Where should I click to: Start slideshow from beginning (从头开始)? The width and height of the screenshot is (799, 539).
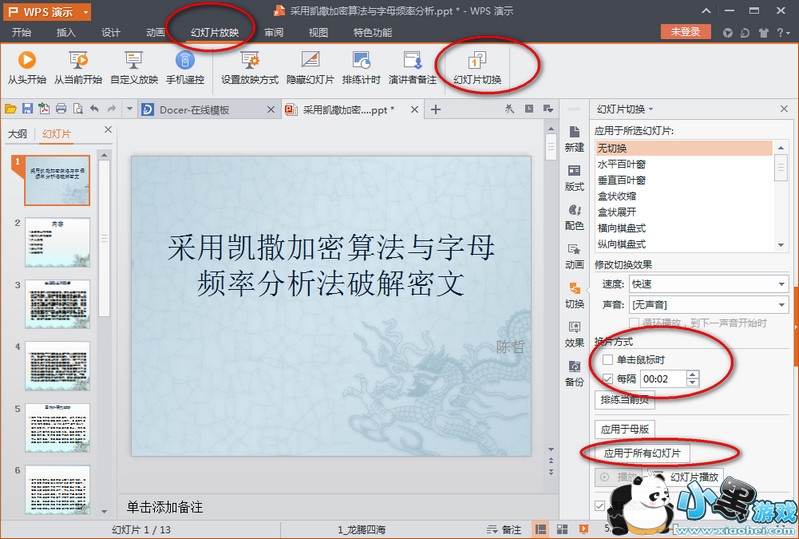(x=26, y=67)
